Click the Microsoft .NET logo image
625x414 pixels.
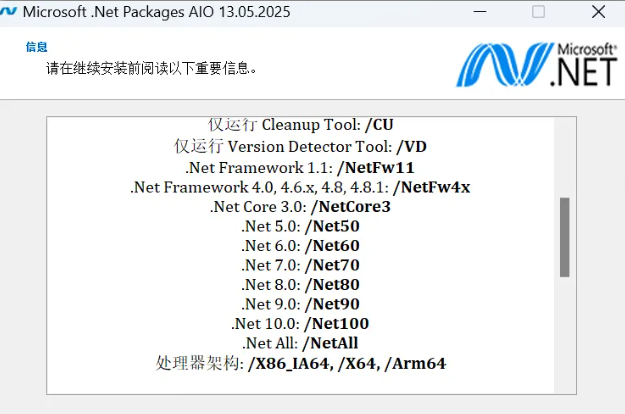point(537,64)
